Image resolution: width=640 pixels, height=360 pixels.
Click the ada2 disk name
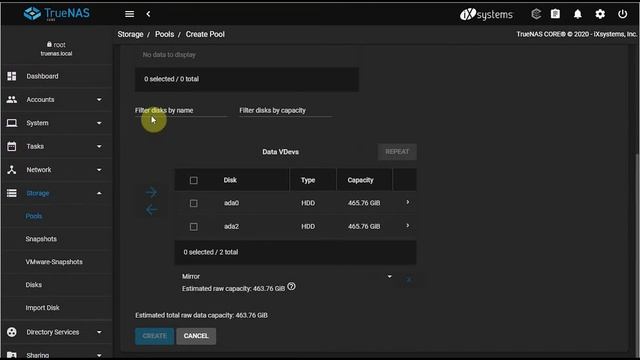click(231, 226)
